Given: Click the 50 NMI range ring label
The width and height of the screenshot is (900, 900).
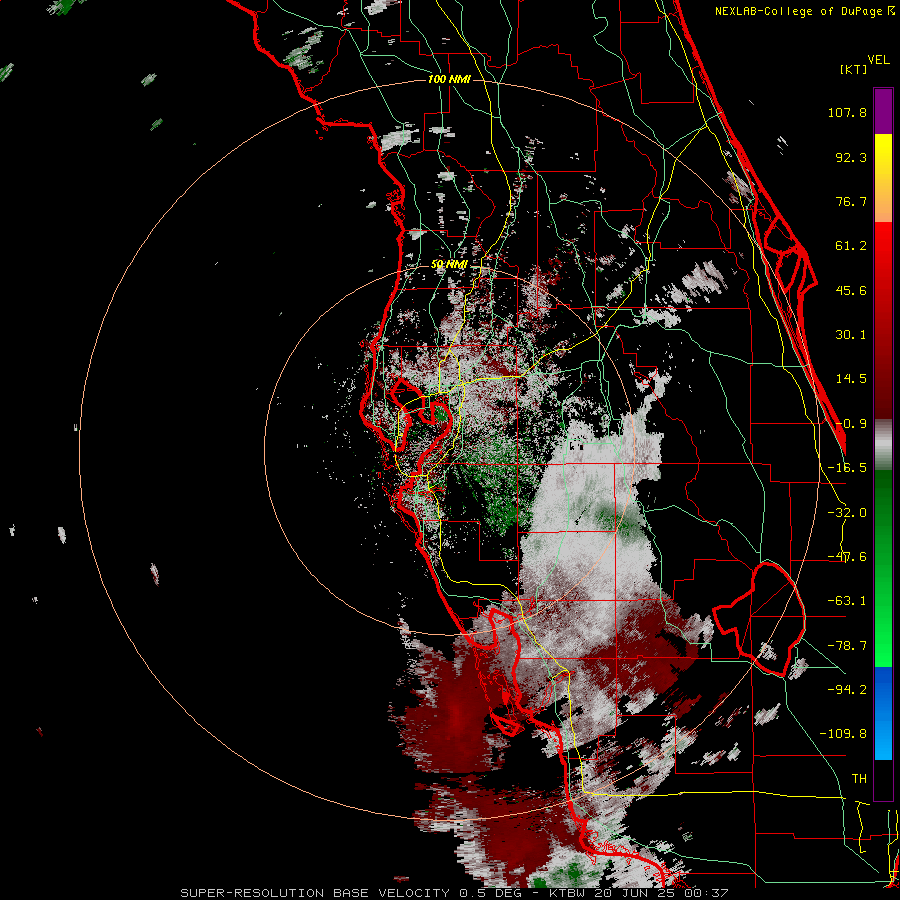Looking at the screenshot, I should (x=449, y=264).
